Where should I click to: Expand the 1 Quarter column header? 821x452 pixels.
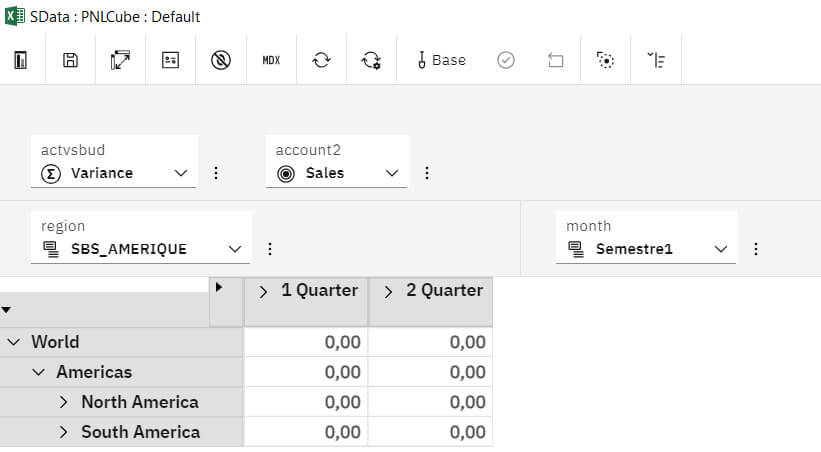tap(264, 291)
